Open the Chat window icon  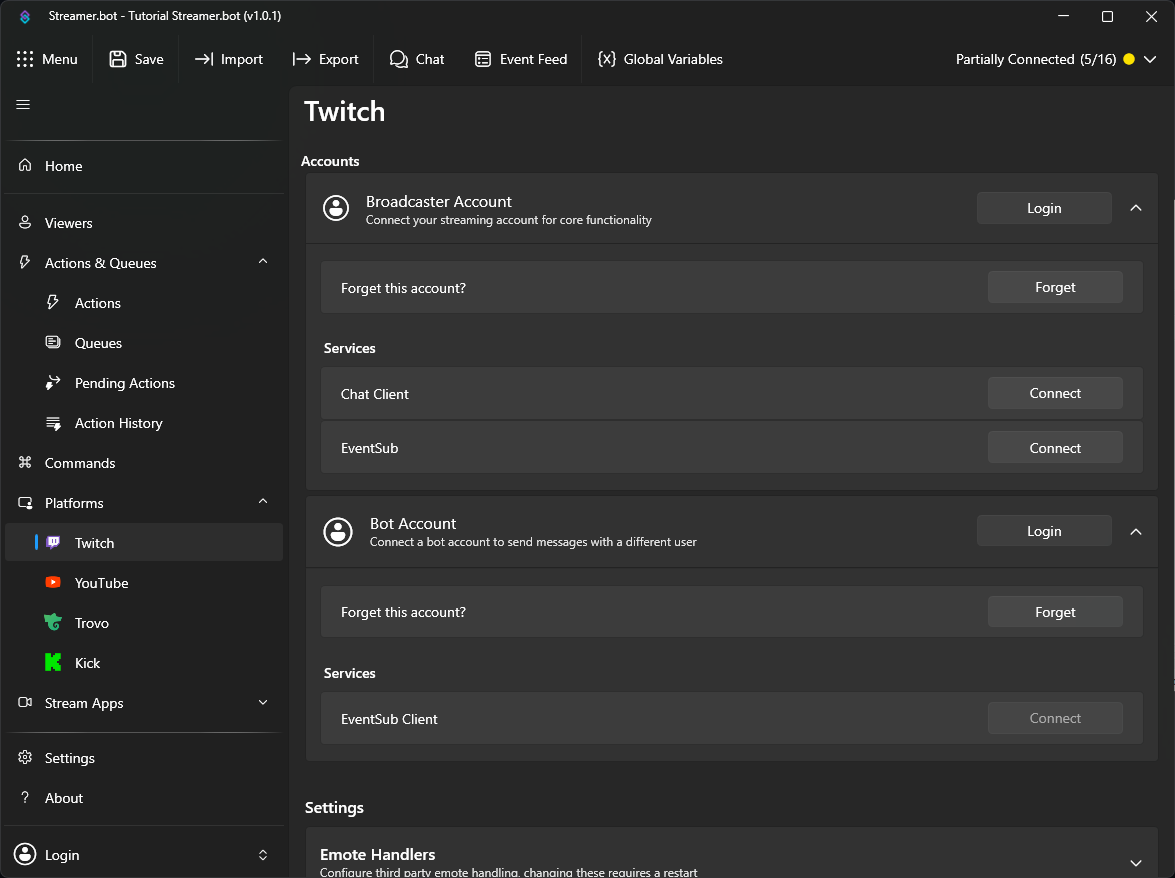click(x=399, y=59)
